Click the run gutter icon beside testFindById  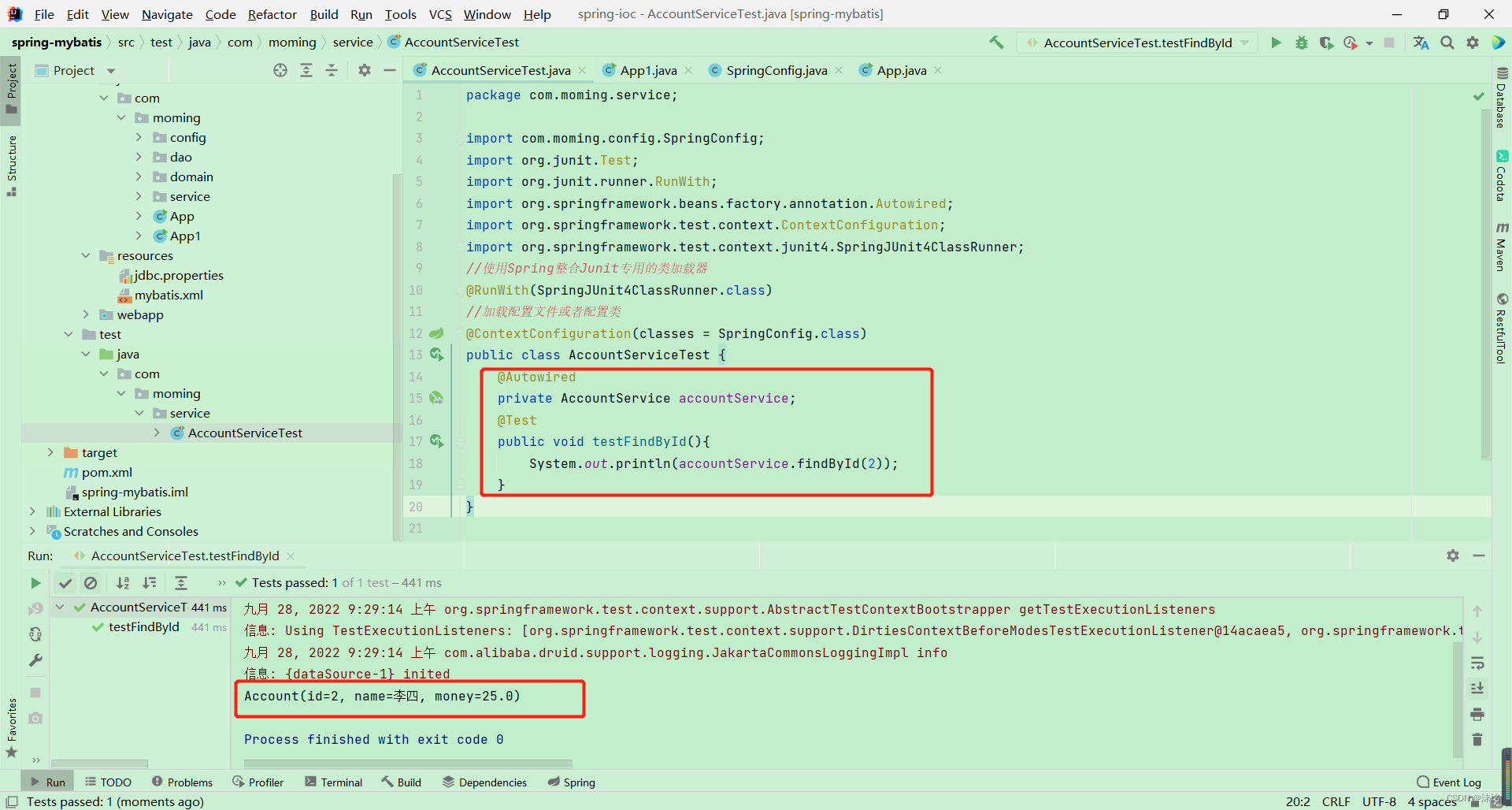[436, 441]
